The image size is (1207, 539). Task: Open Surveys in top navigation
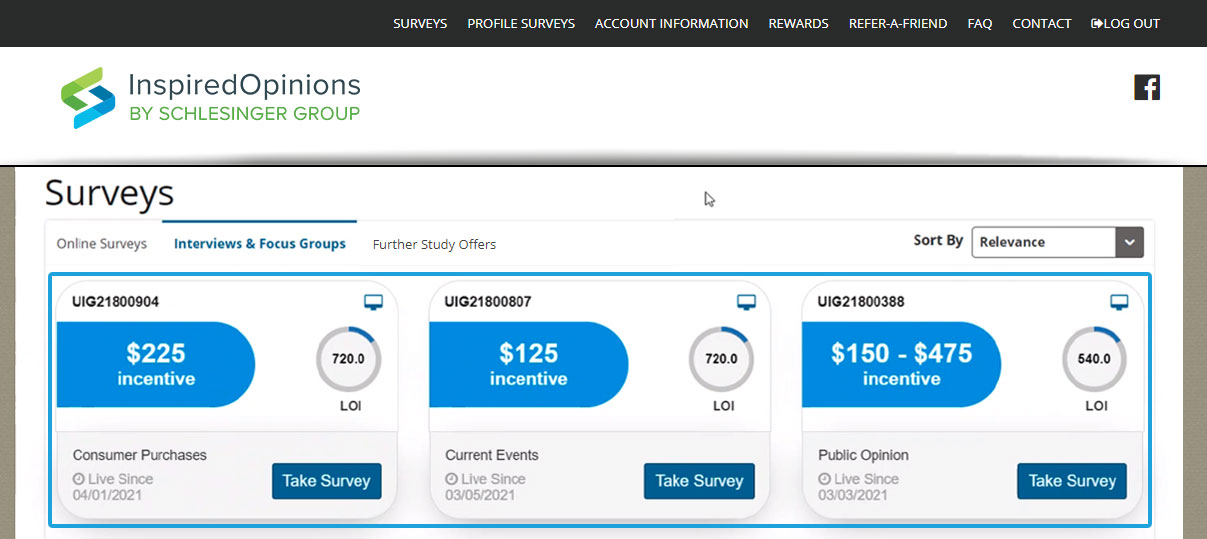(420, 23)
